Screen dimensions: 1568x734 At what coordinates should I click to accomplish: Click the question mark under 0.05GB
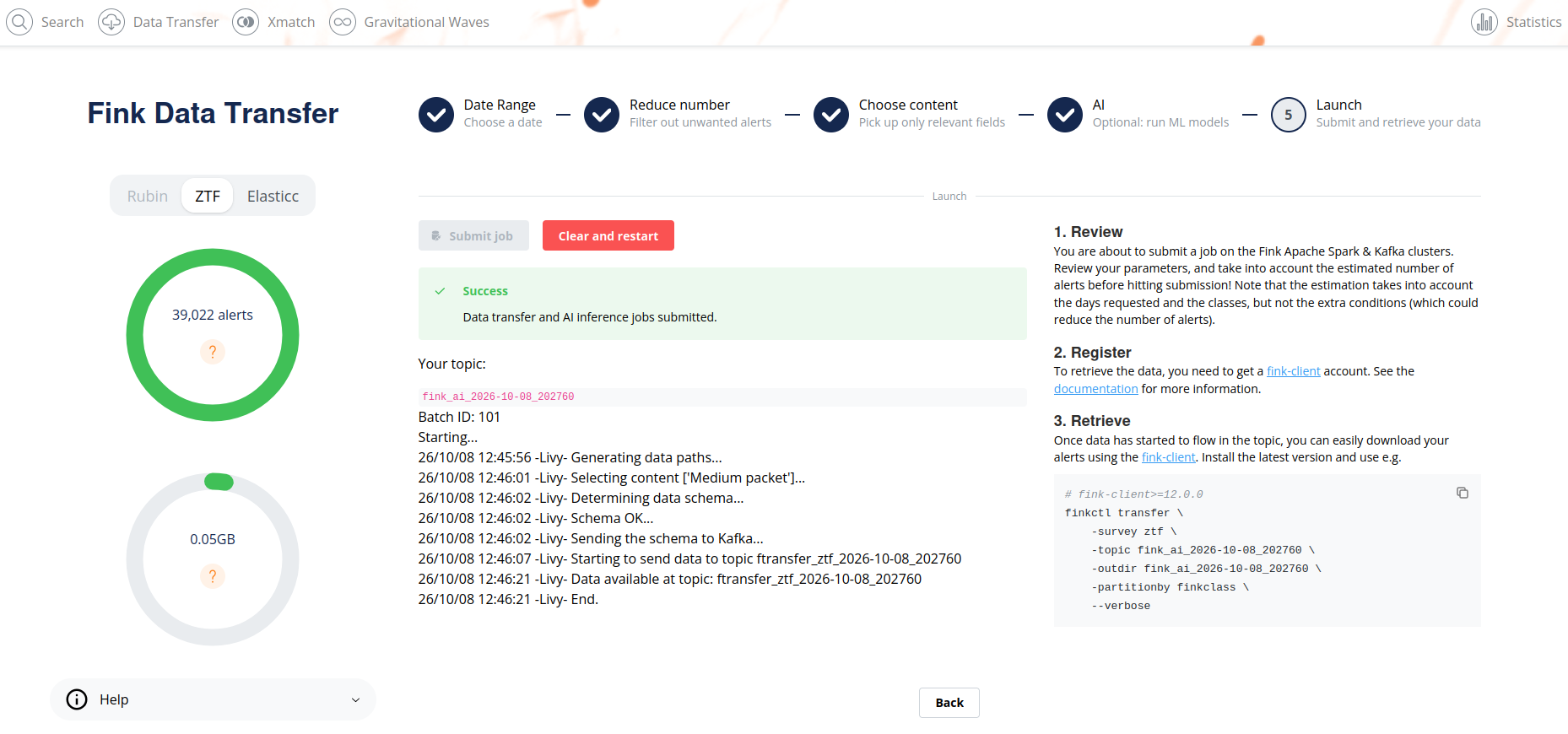(x=213, y=576)
